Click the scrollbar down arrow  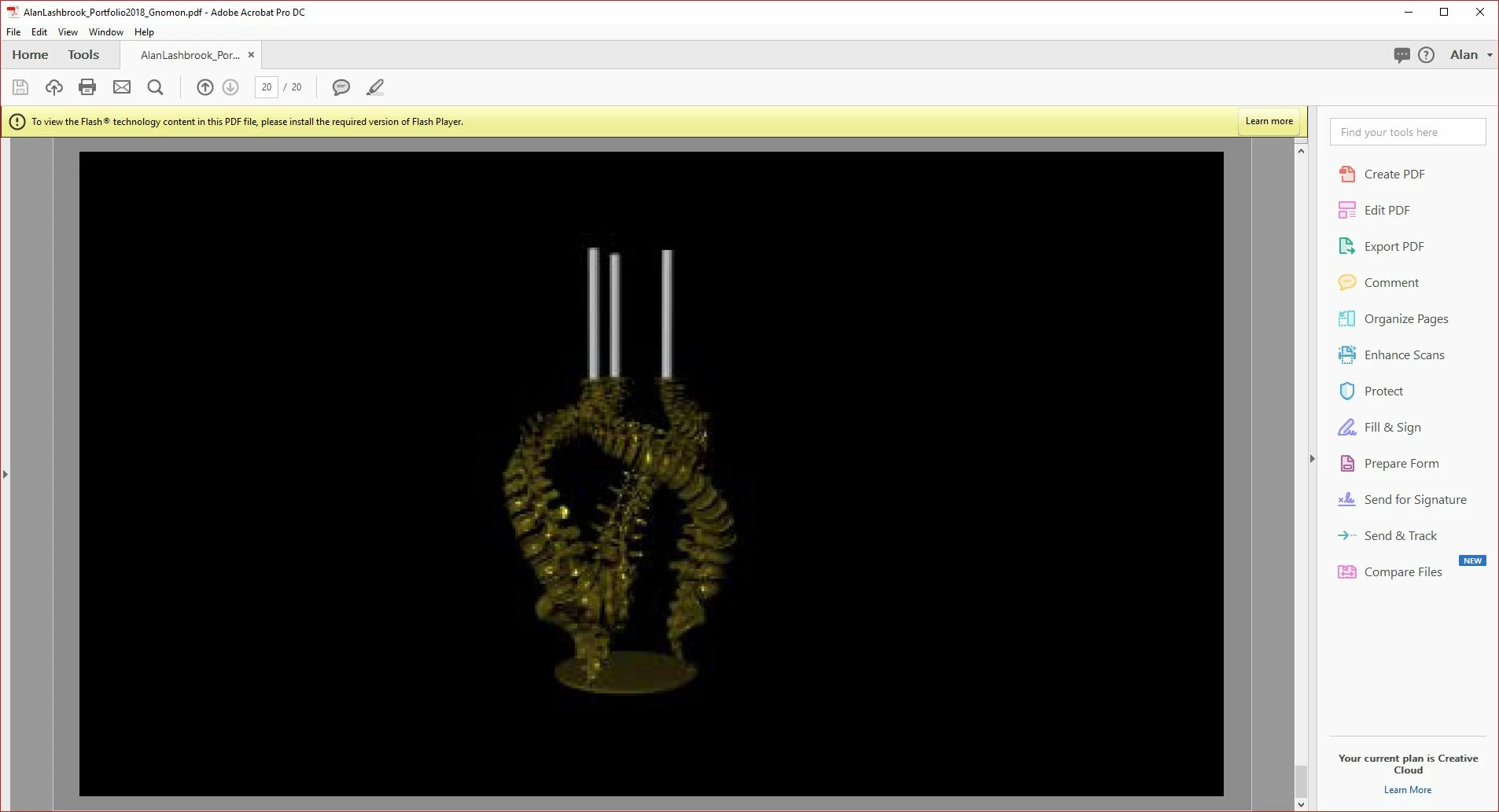point(1301,804)
